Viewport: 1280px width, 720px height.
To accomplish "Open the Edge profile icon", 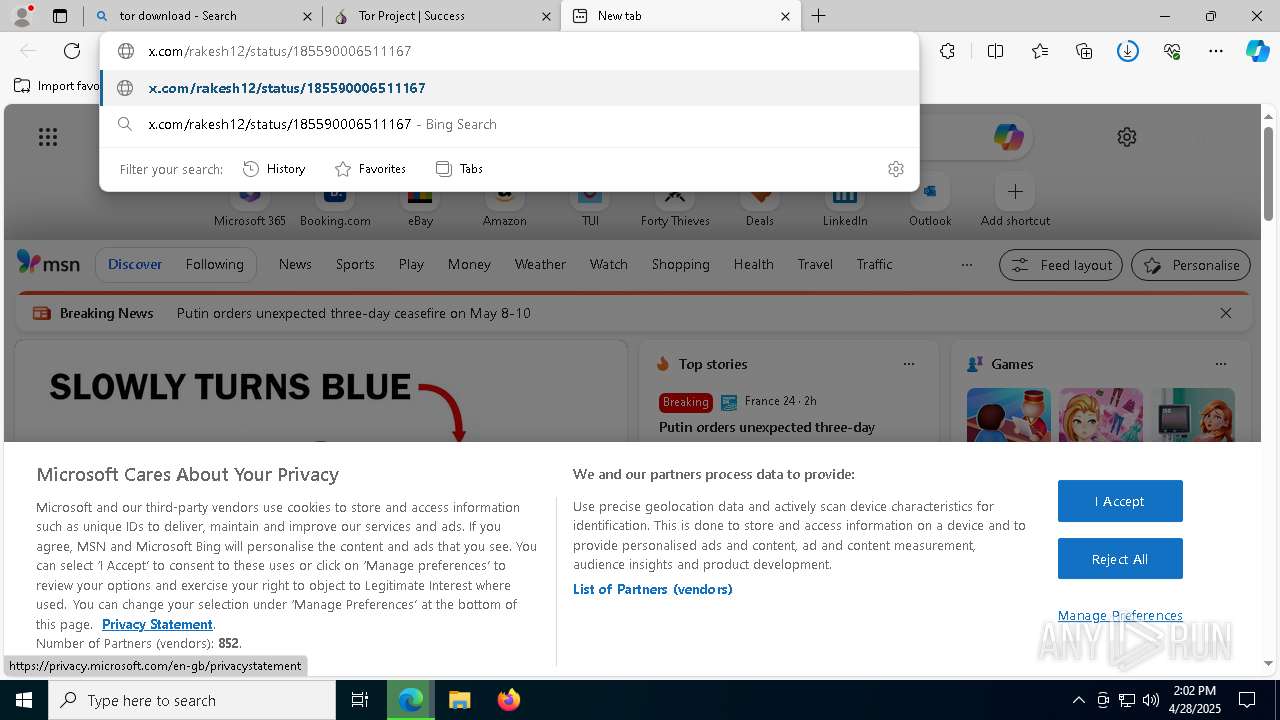I will [x=22, y=16].
